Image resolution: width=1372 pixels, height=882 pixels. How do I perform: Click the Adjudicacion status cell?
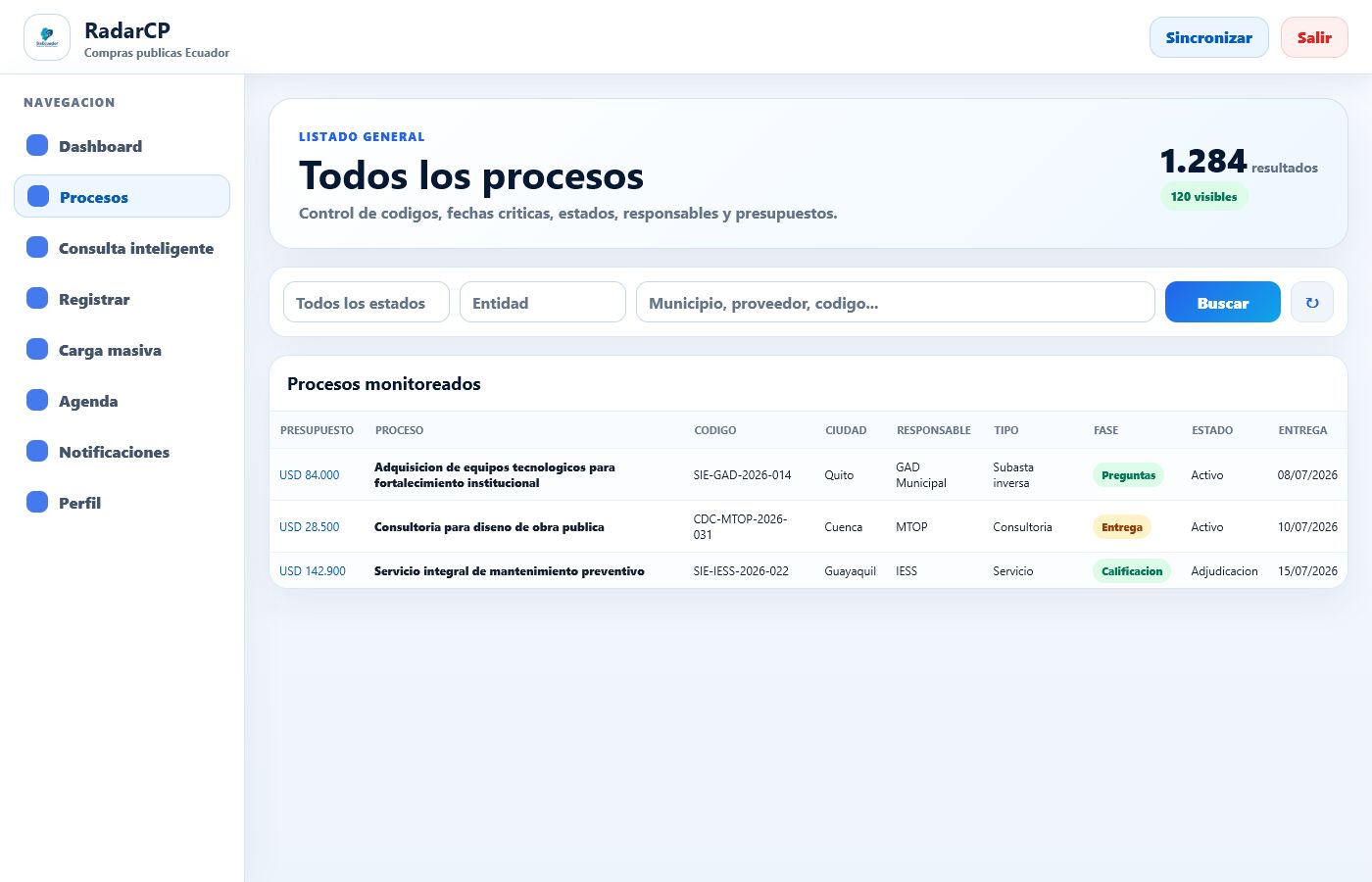point(1224,571)
